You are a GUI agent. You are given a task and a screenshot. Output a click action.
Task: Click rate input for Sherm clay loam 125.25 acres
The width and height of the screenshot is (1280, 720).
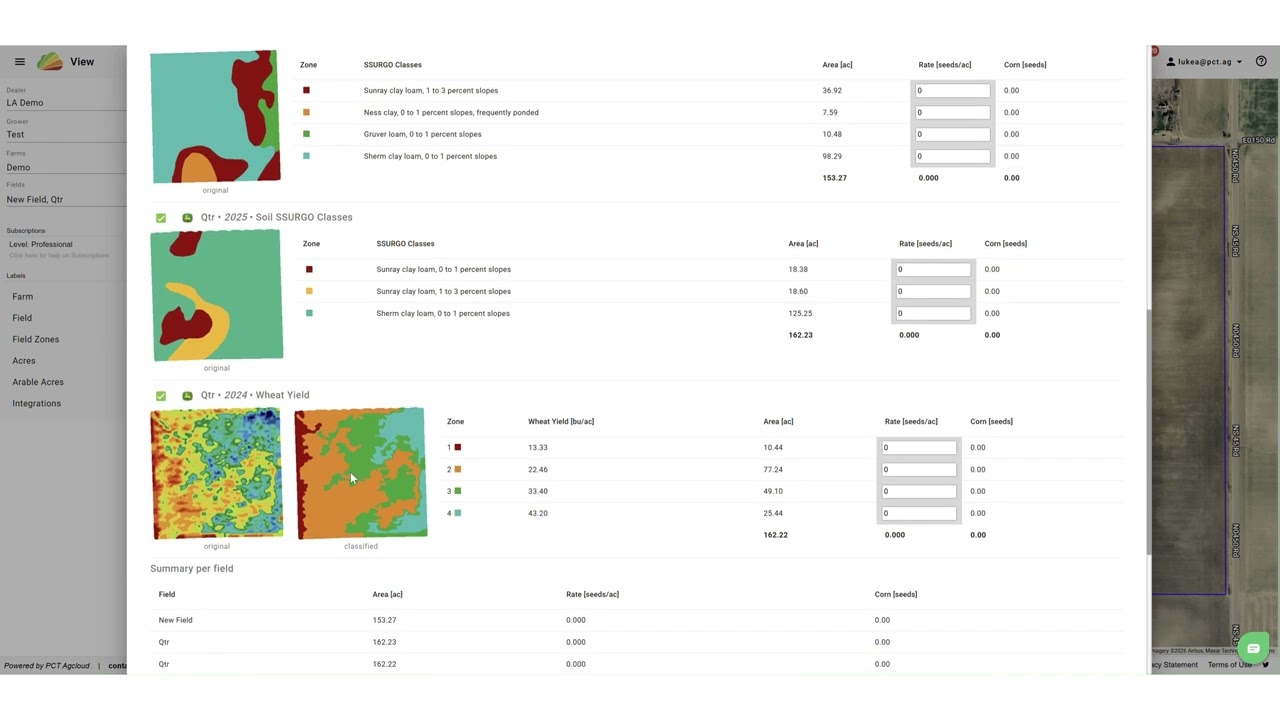(933, 313)
